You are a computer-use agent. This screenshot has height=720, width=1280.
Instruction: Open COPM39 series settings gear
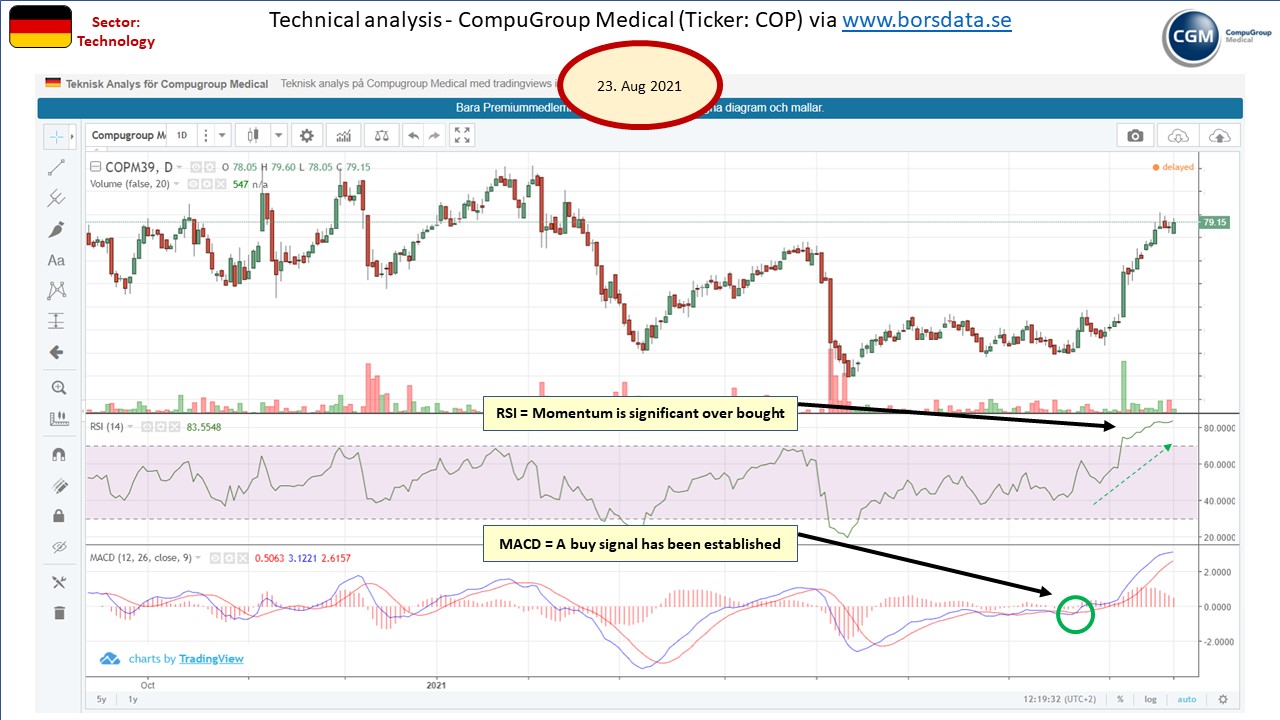pyautogui.click(x=209, y=167)
